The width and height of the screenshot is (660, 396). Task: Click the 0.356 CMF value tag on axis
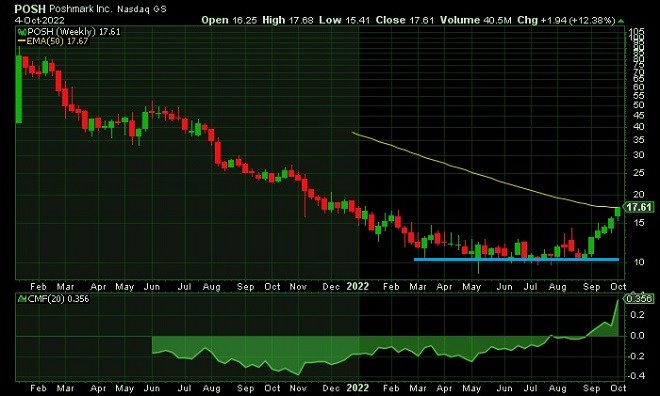pos(639,299)
